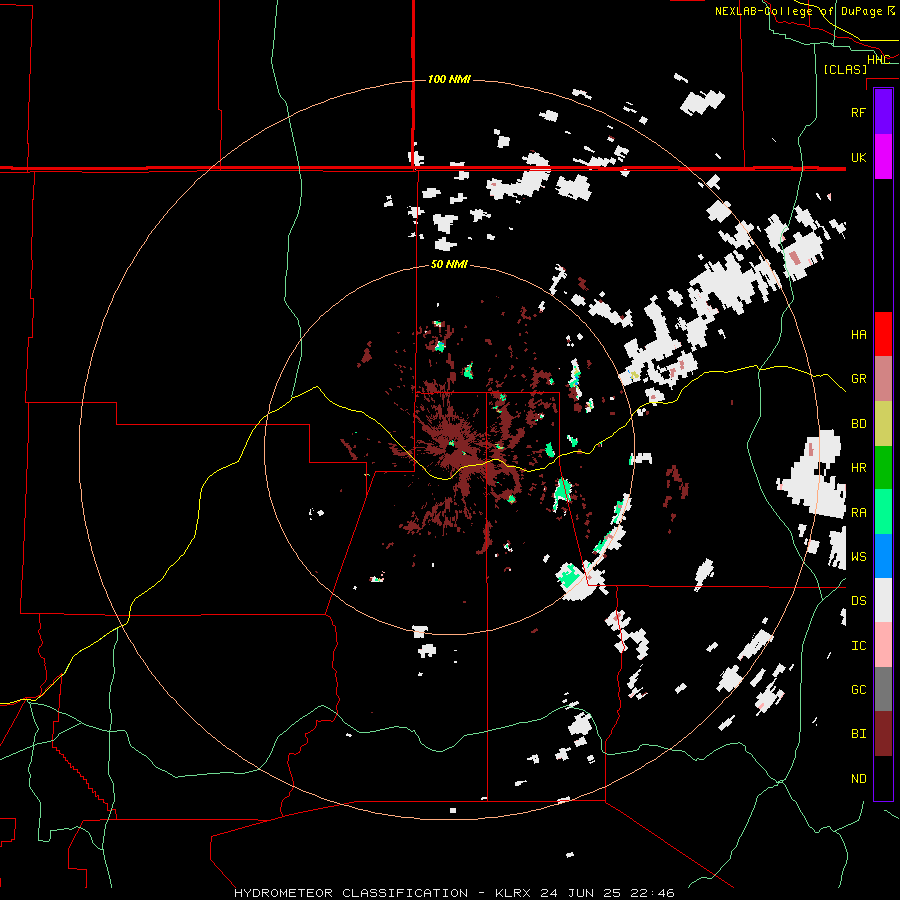Click the GC legend label
900x900 pixels.
(x=858, y=689)
